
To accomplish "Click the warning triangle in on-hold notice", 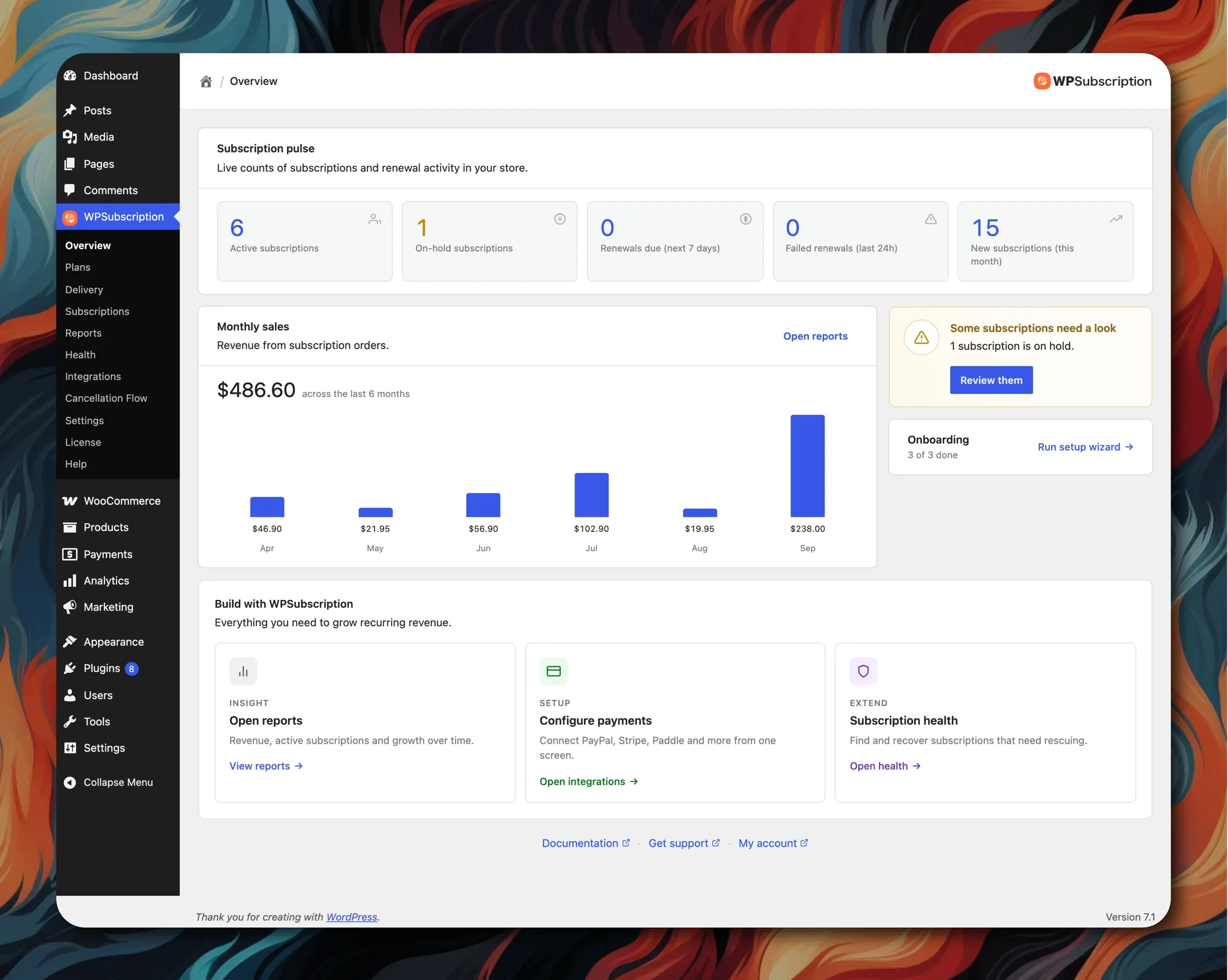I will [x=922, y=337].
